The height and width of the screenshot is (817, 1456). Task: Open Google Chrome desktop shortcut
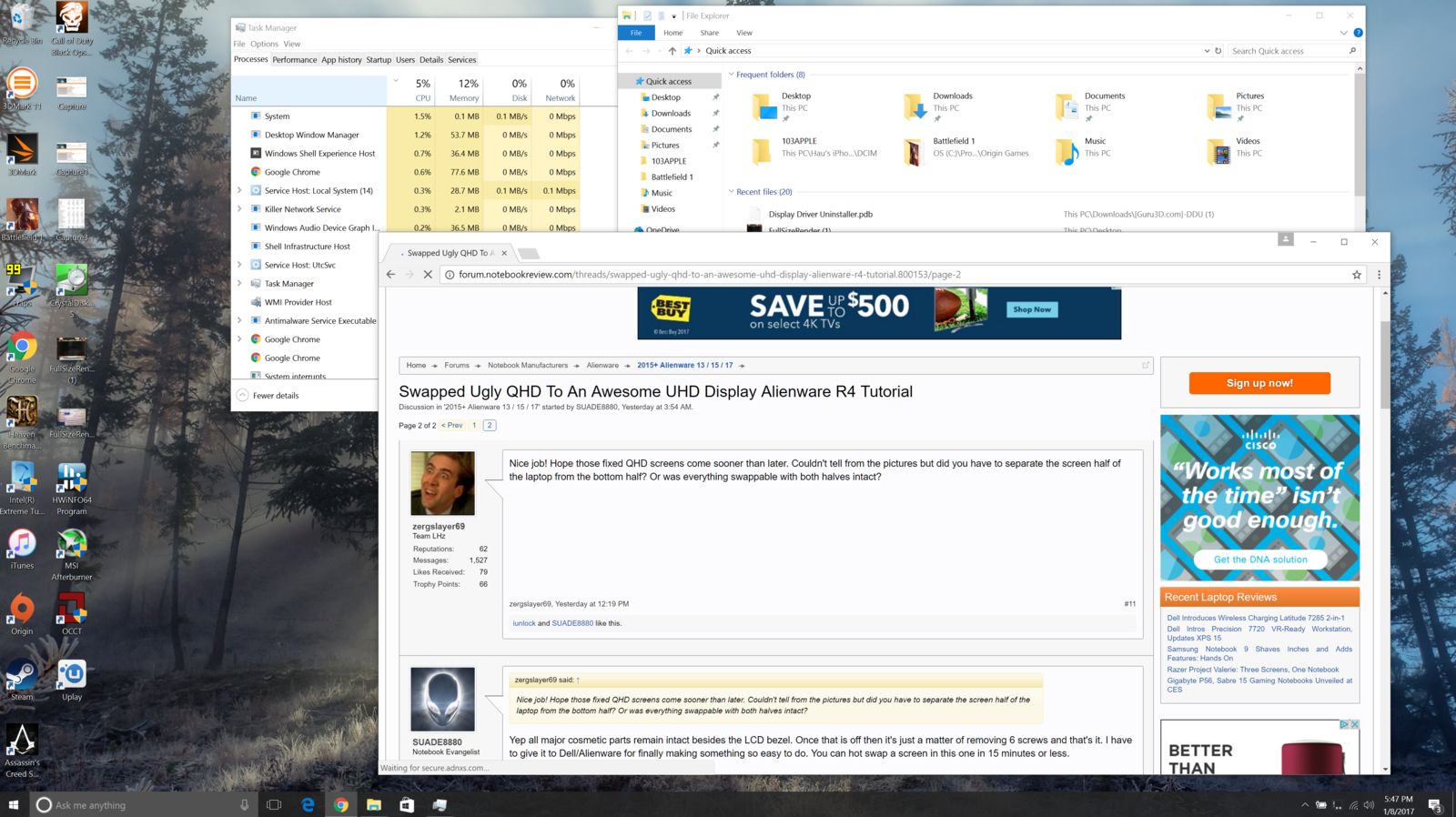[22, 357]
